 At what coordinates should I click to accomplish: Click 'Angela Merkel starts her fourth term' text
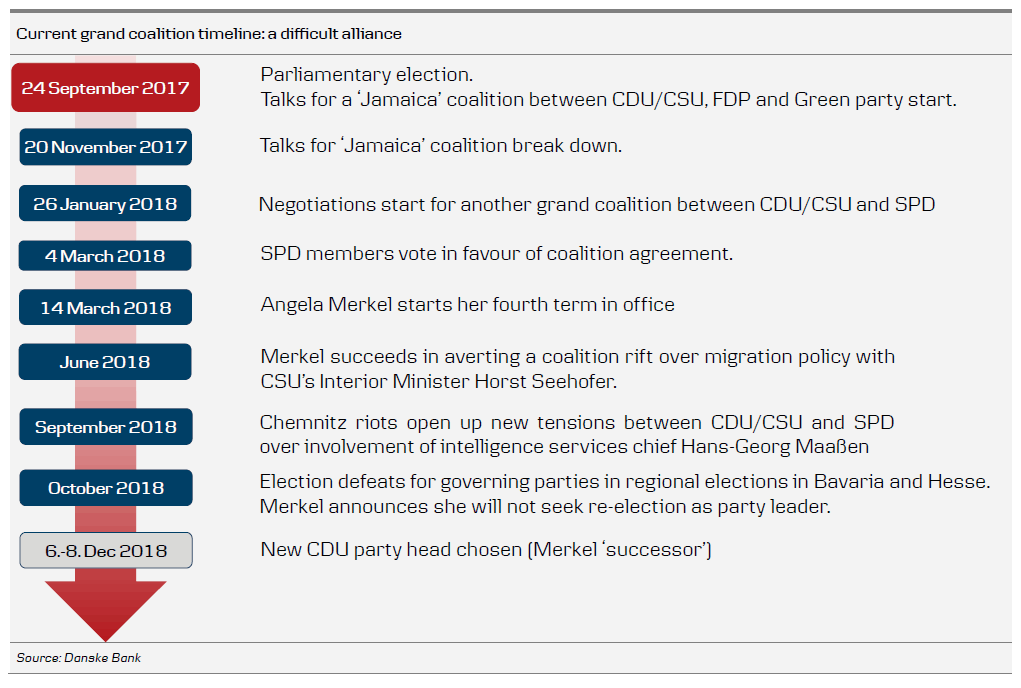(467, 304)
